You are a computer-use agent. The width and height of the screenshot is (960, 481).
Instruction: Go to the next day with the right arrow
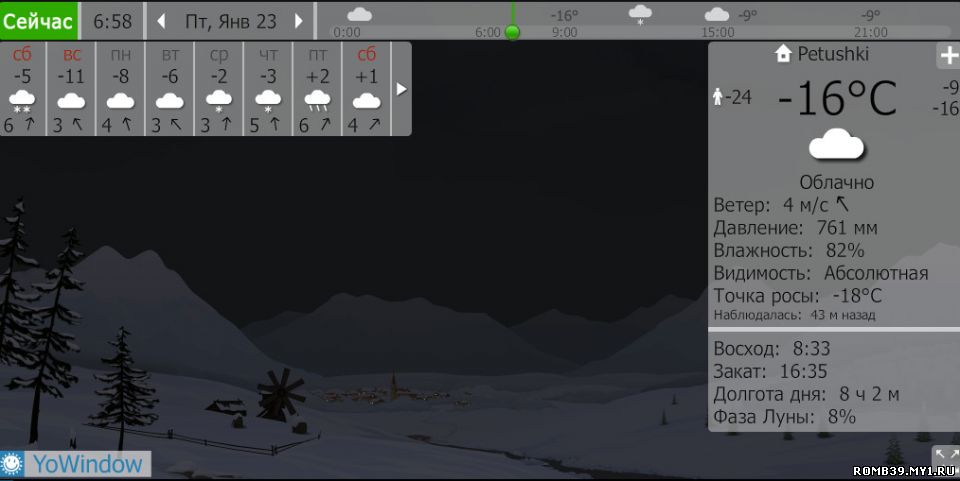(298, 21)
